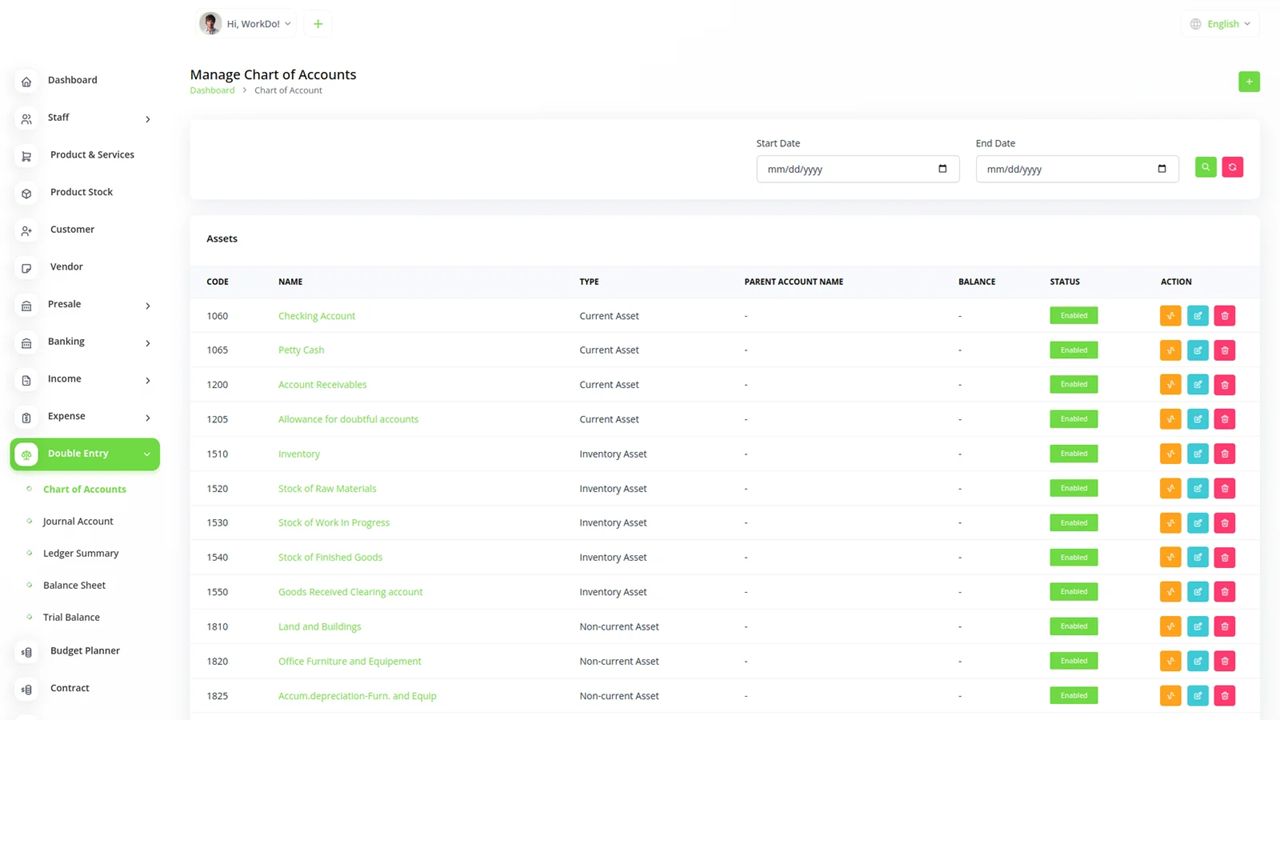Screen dimensions: 1280x843
Task: Open the calendar picker in the Start Date field
Action: tap(942, 169)
